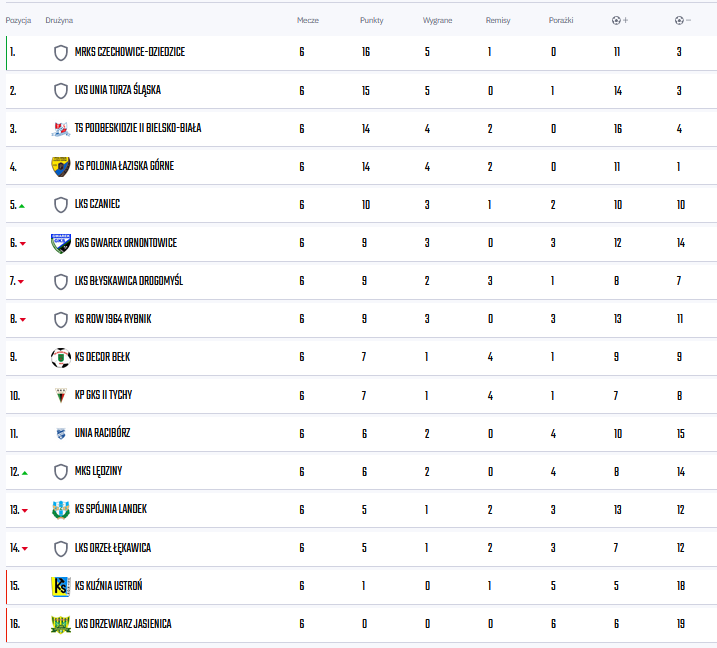Click the Wygrane column header
Image resolution: width=717 pixels, height=648 pixels.
437,20
